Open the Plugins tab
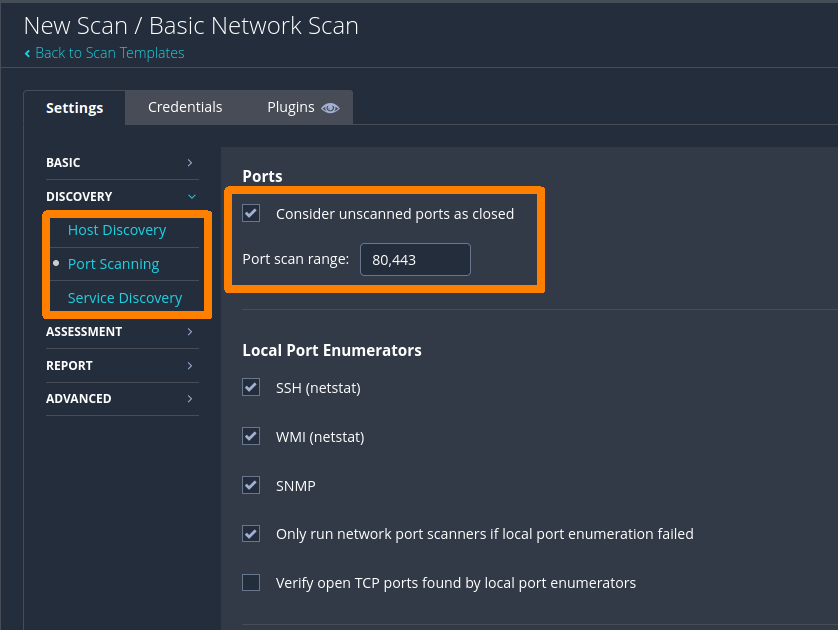 291,107
